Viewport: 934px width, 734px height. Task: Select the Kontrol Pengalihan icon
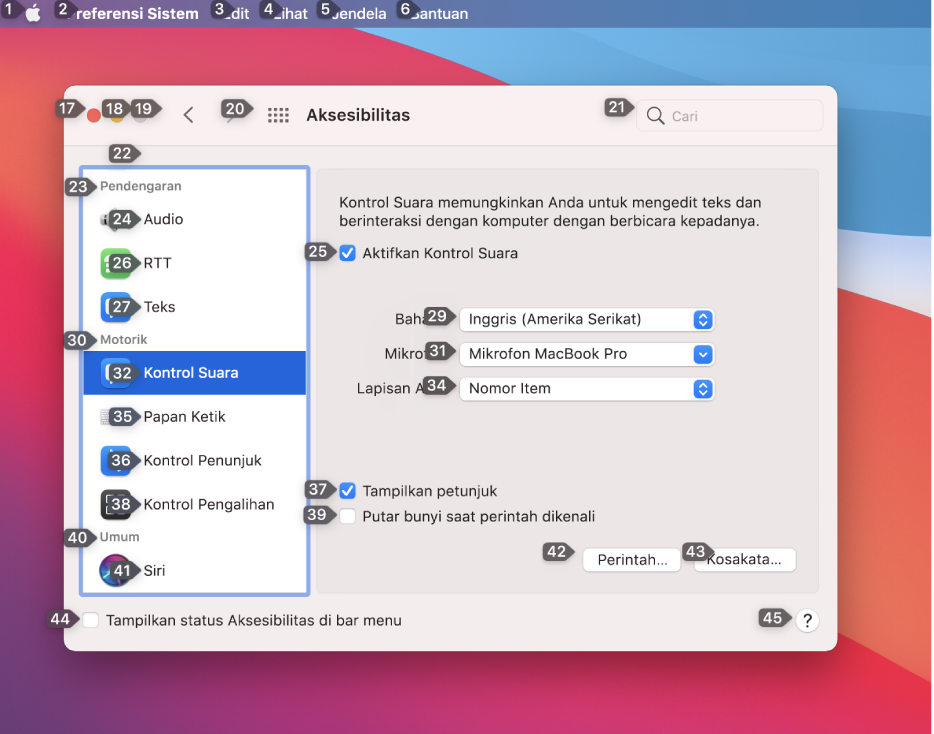click(116, 505)
